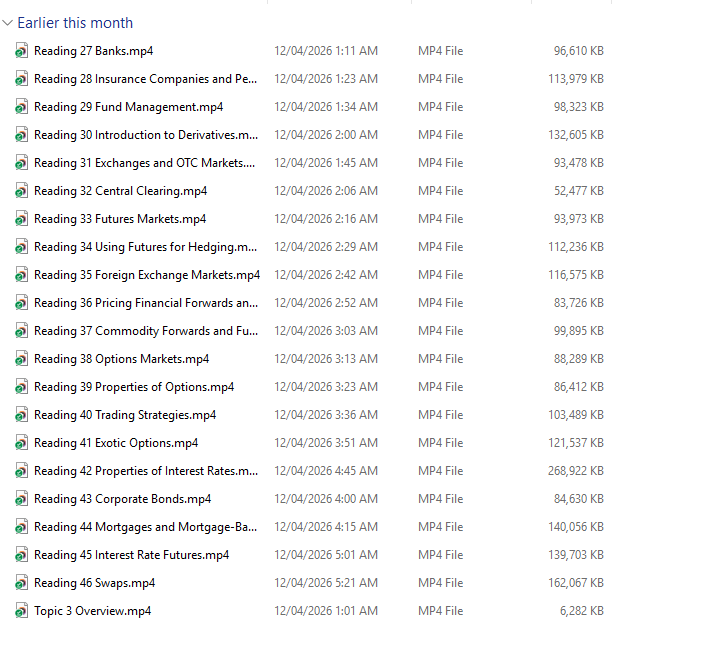This screenshot has height=650, width=712.
Task: Select the Topic 3 Overview.mp4 file icon
Action: click(x=22, y=611)
